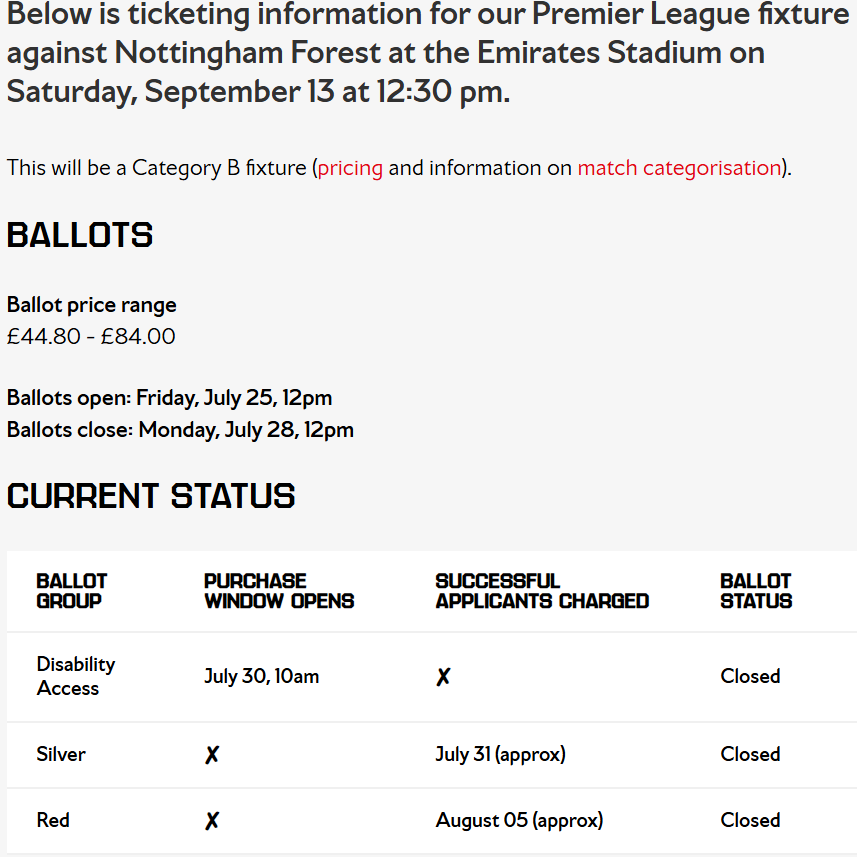Click the BALLOTS section heading

[80, 235]
